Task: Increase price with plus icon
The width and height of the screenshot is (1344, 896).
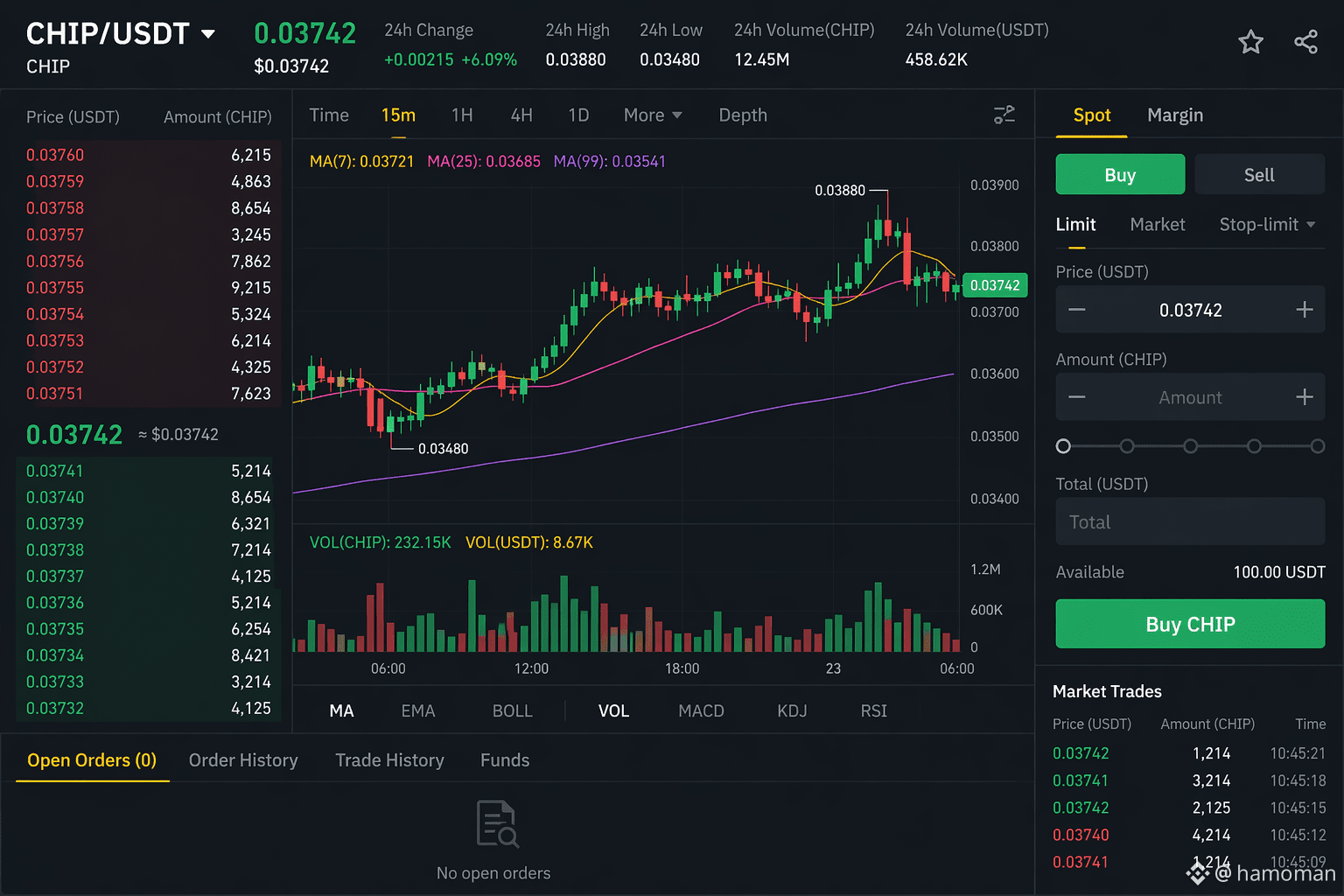Action: (x=1304, y=310)
